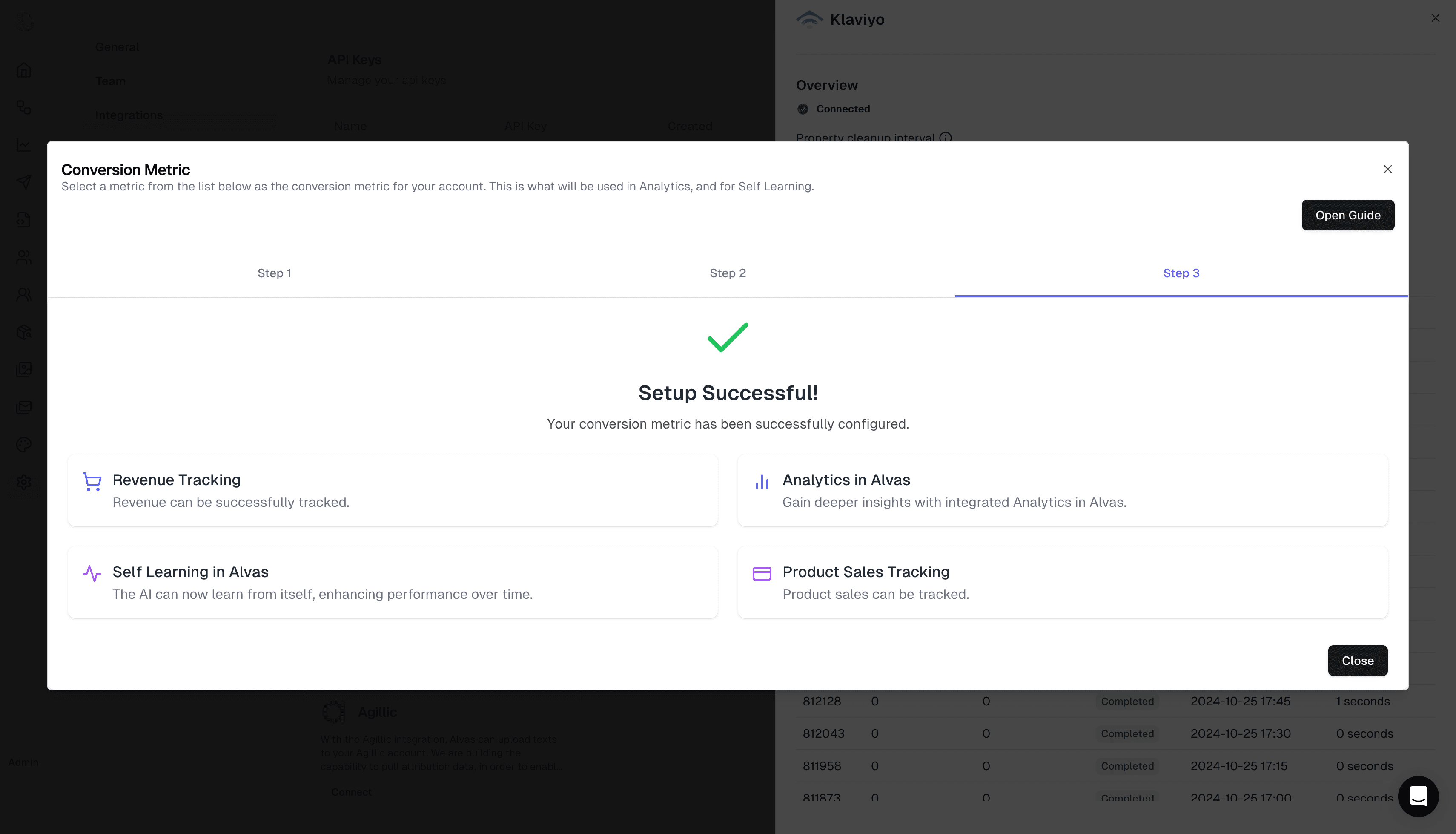Switch to Step 2 tab

(x=728, y=273)
